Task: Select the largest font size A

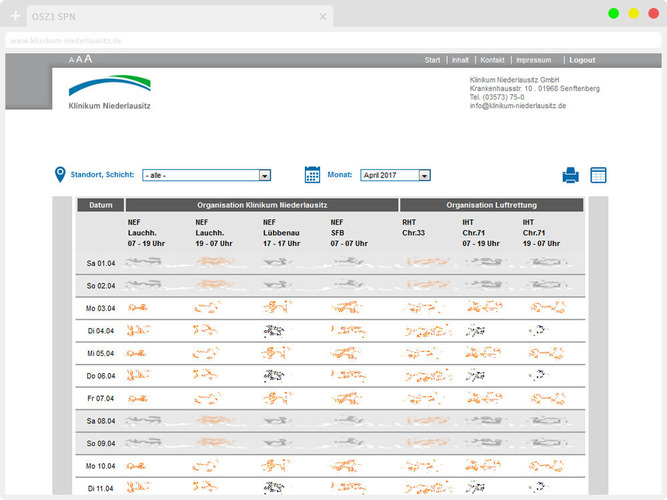Action: click(88, 59)
